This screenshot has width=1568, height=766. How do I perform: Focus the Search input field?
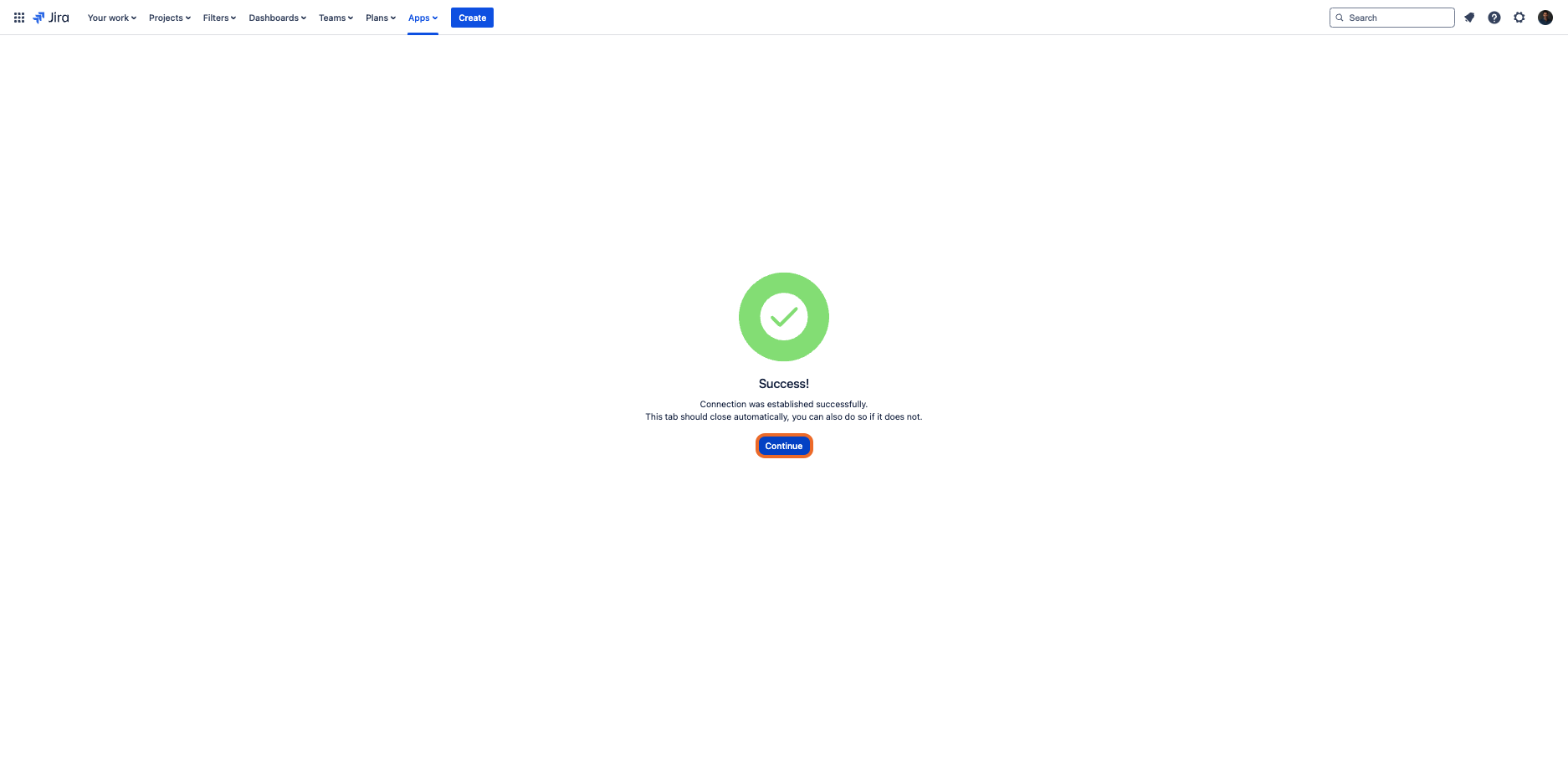(x=1392, y=18)
